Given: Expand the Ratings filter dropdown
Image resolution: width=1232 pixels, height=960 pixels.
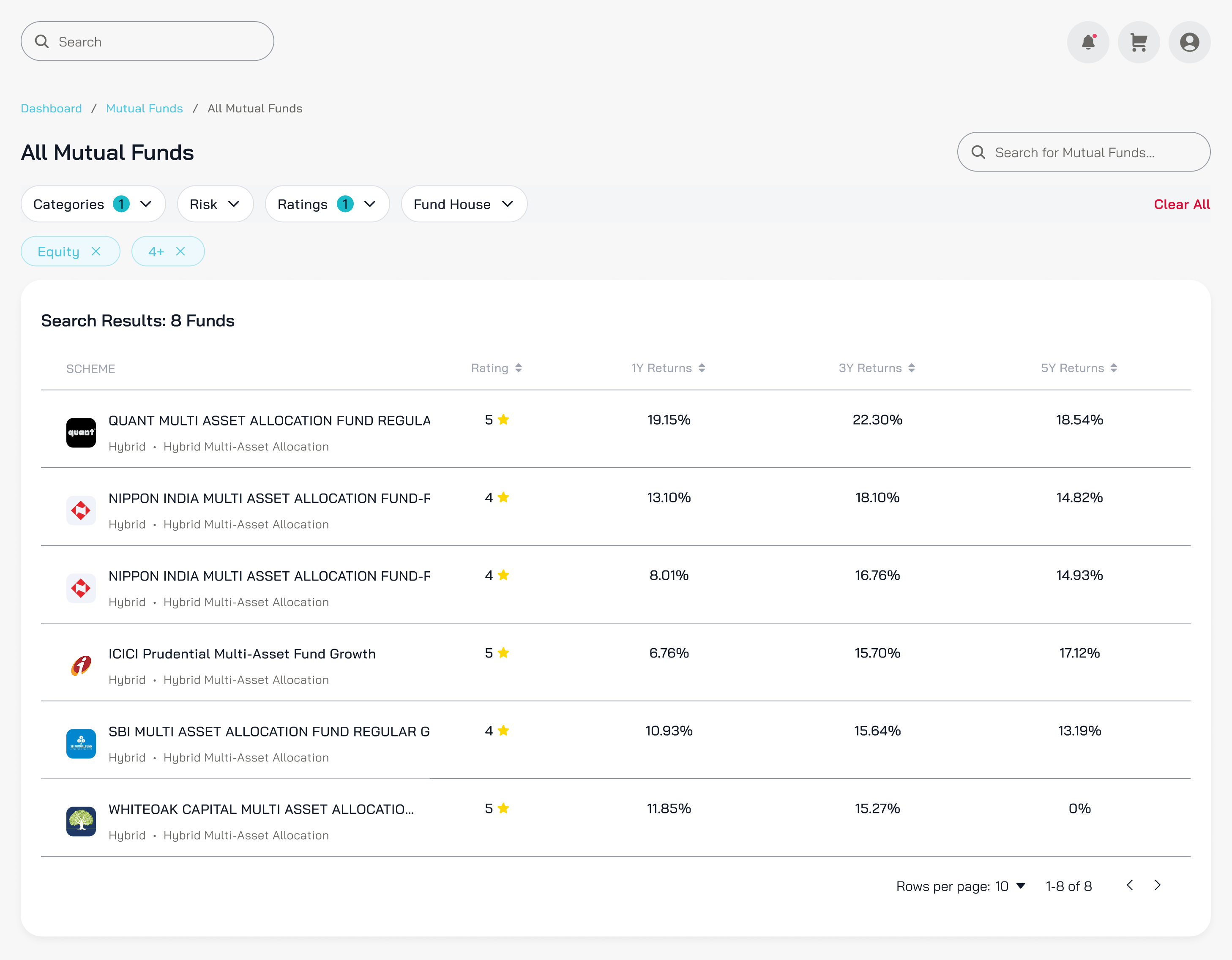Looking at the screenshot, I should (327, 204).
